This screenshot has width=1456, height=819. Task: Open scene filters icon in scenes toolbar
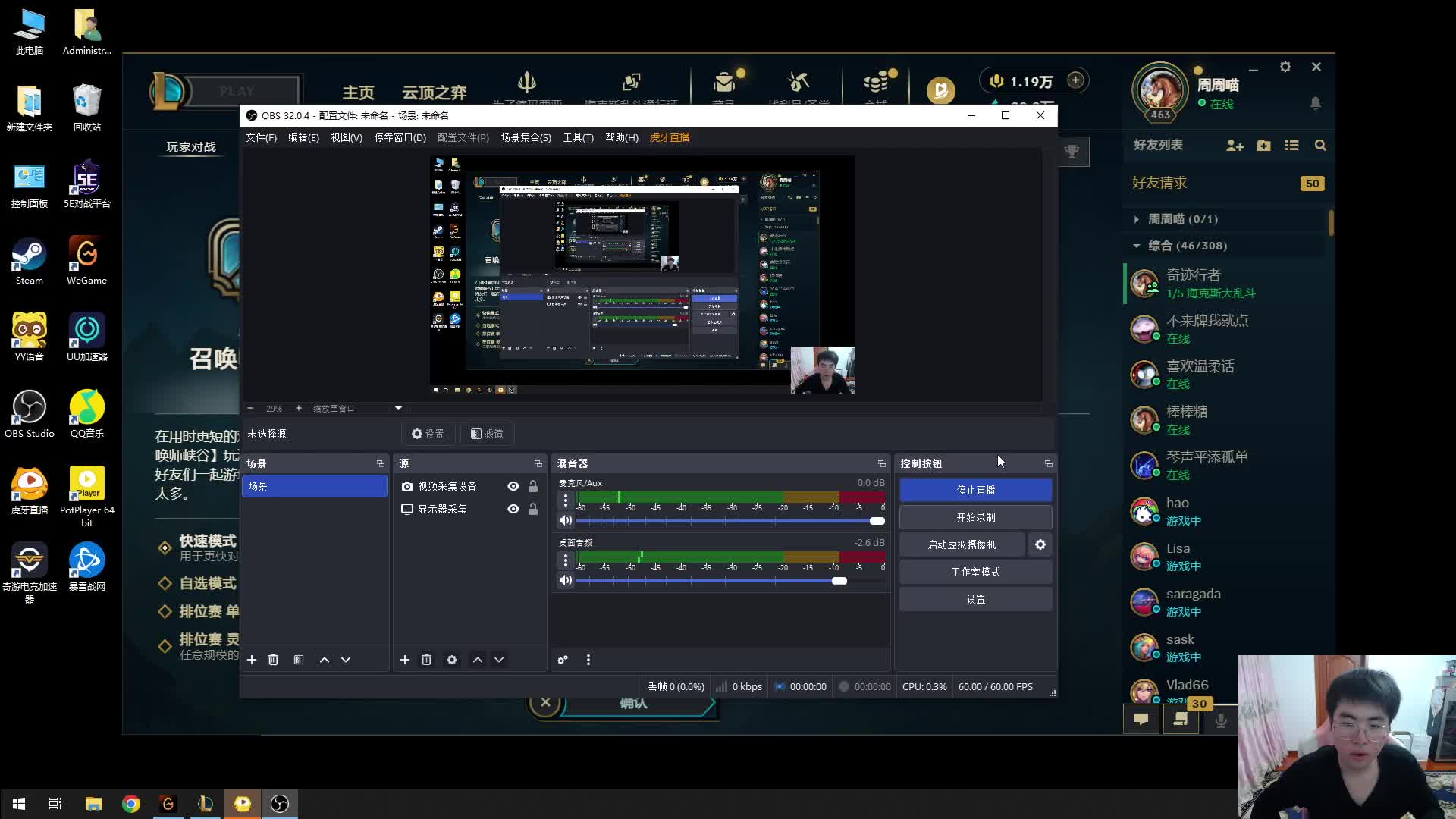tap(299, 660)
